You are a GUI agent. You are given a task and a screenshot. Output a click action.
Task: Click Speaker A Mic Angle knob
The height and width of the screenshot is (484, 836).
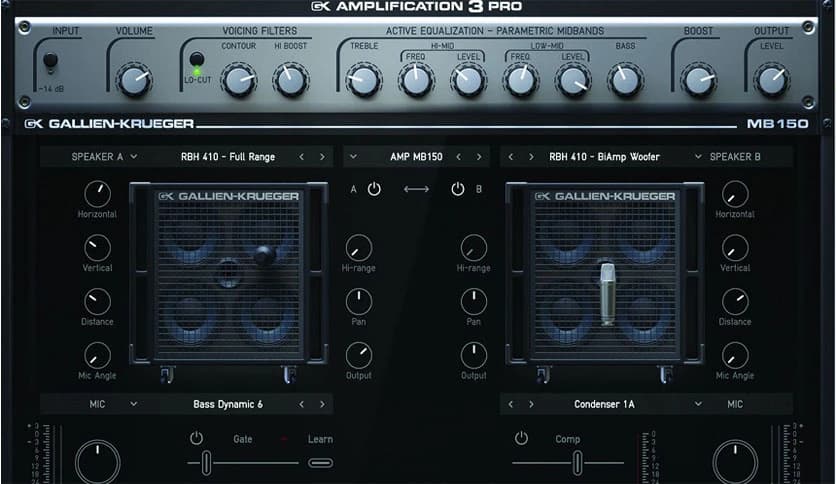point(98,356)
